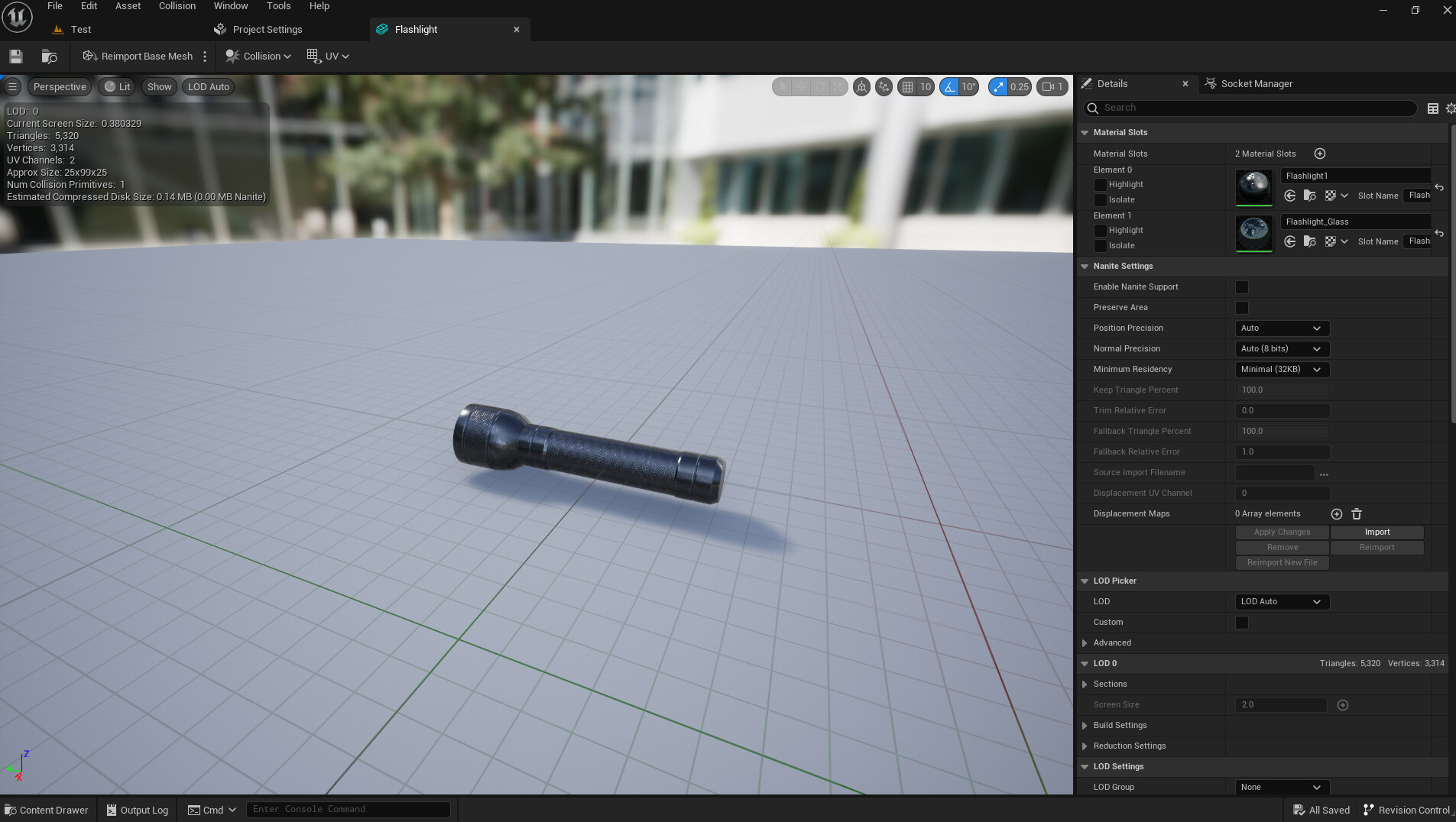Check Isolate for Element 0
The height and width of the screenshot is (822, 1456).
pos(1101,200)
